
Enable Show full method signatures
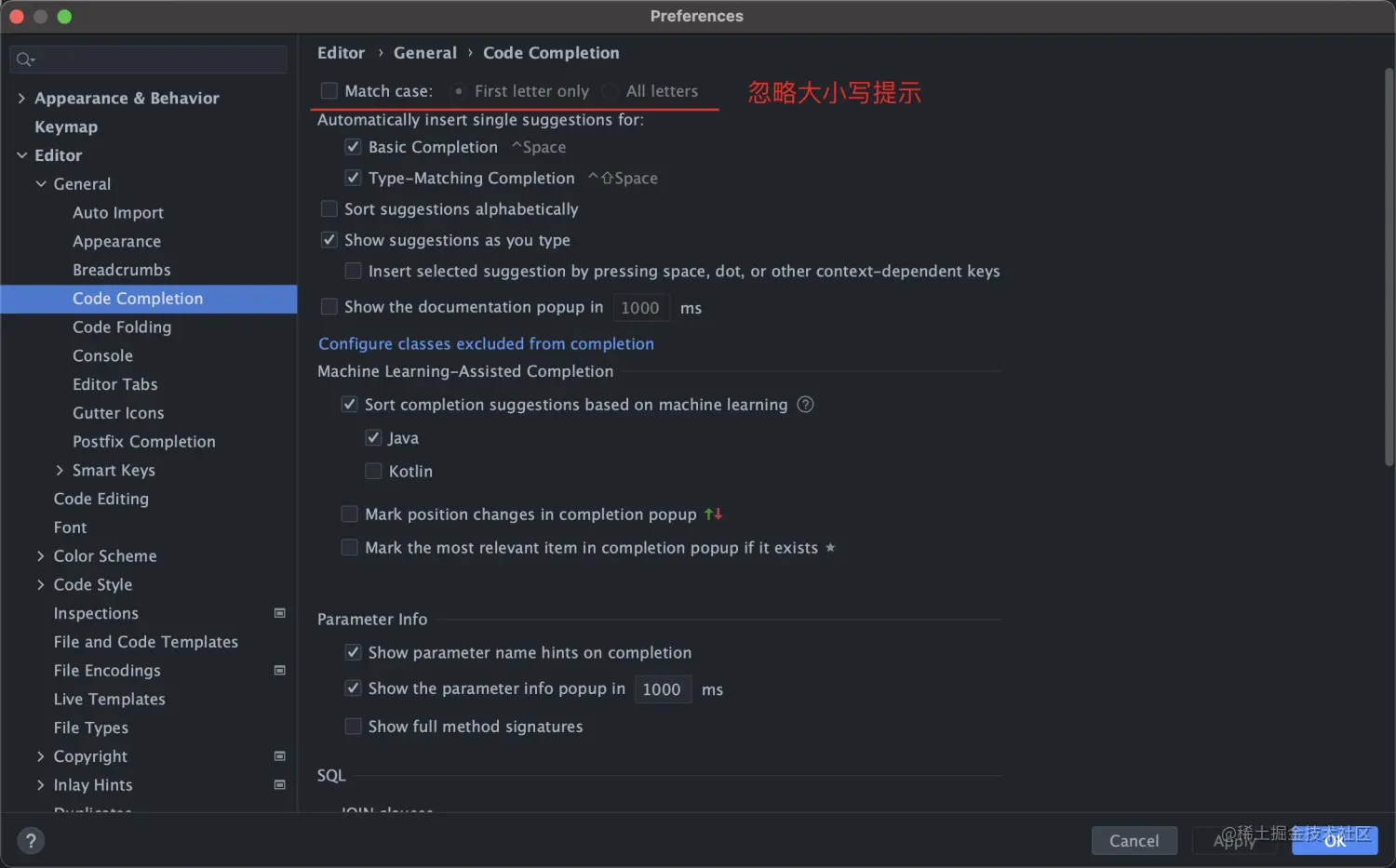pyautogui.click(x=353, y=727)
